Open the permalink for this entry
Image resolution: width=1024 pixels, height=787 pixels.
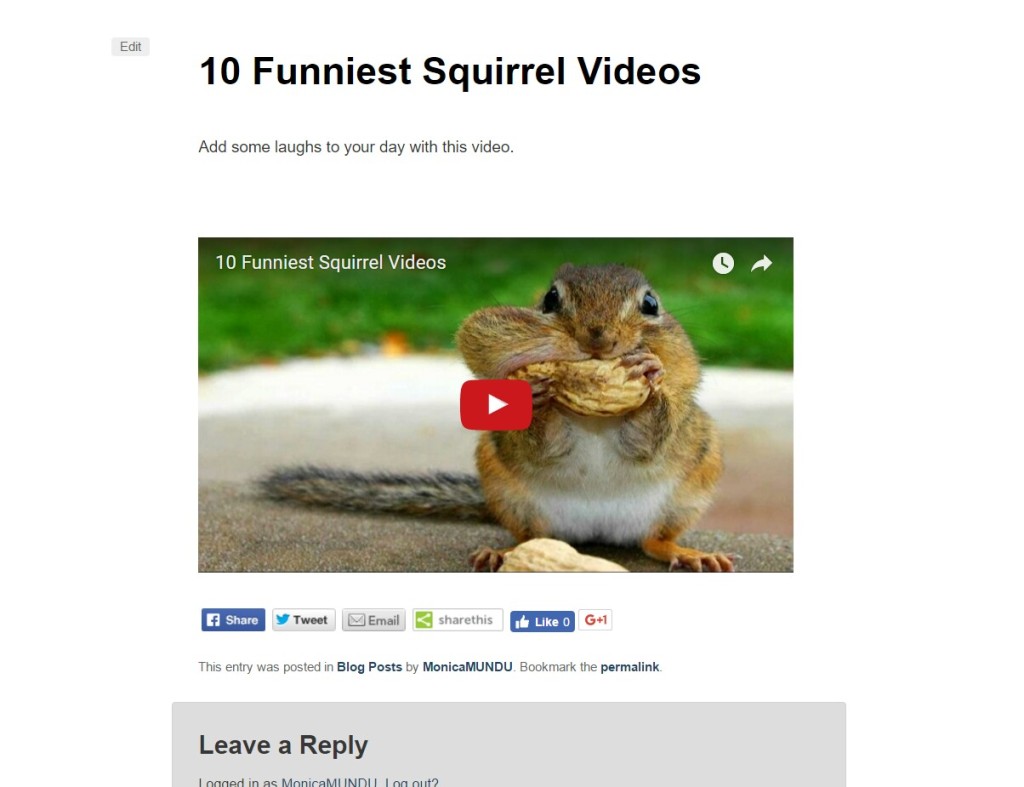pos(630,667)
